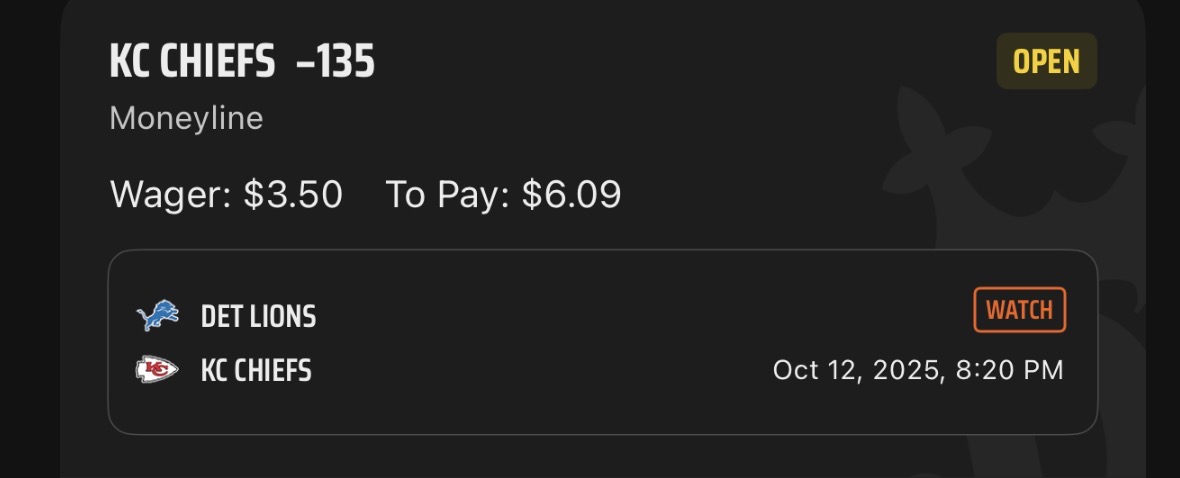
Task: Select KC CHIEFS in the matchup card
Action: [x=256, y=371]
